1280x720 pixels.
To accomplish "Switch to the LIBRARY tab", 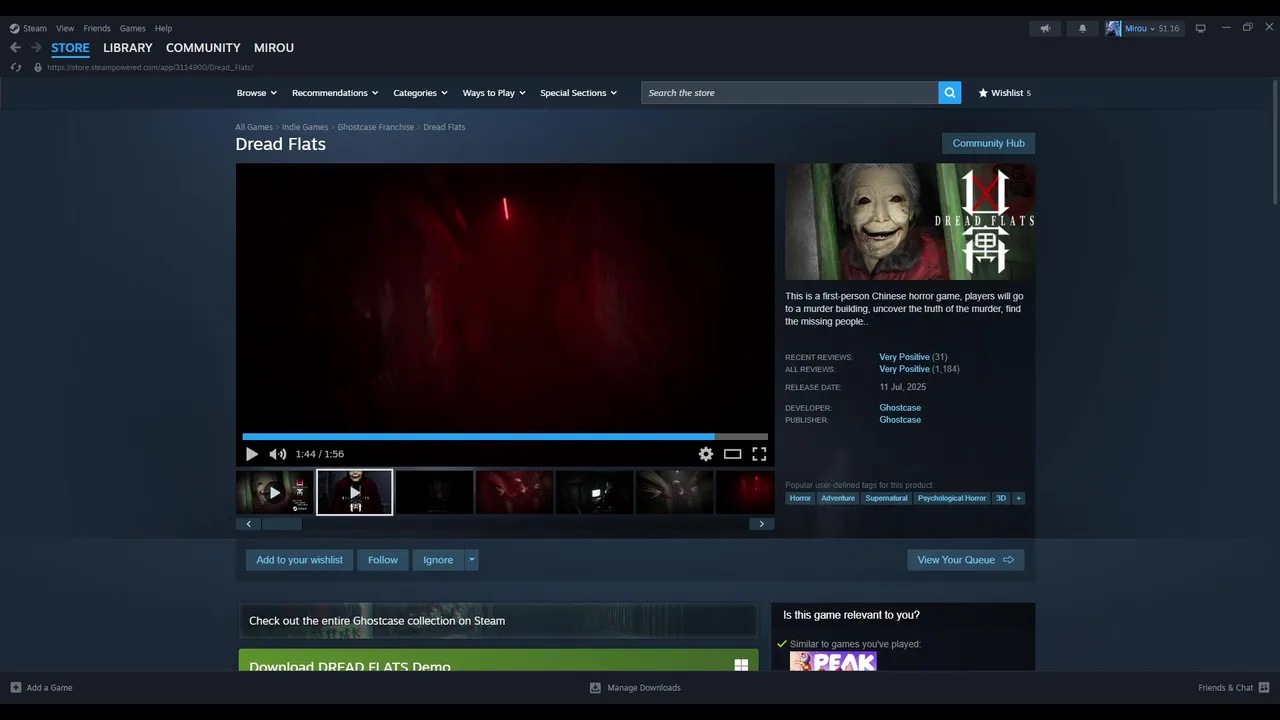I will (x=128, y=48).
